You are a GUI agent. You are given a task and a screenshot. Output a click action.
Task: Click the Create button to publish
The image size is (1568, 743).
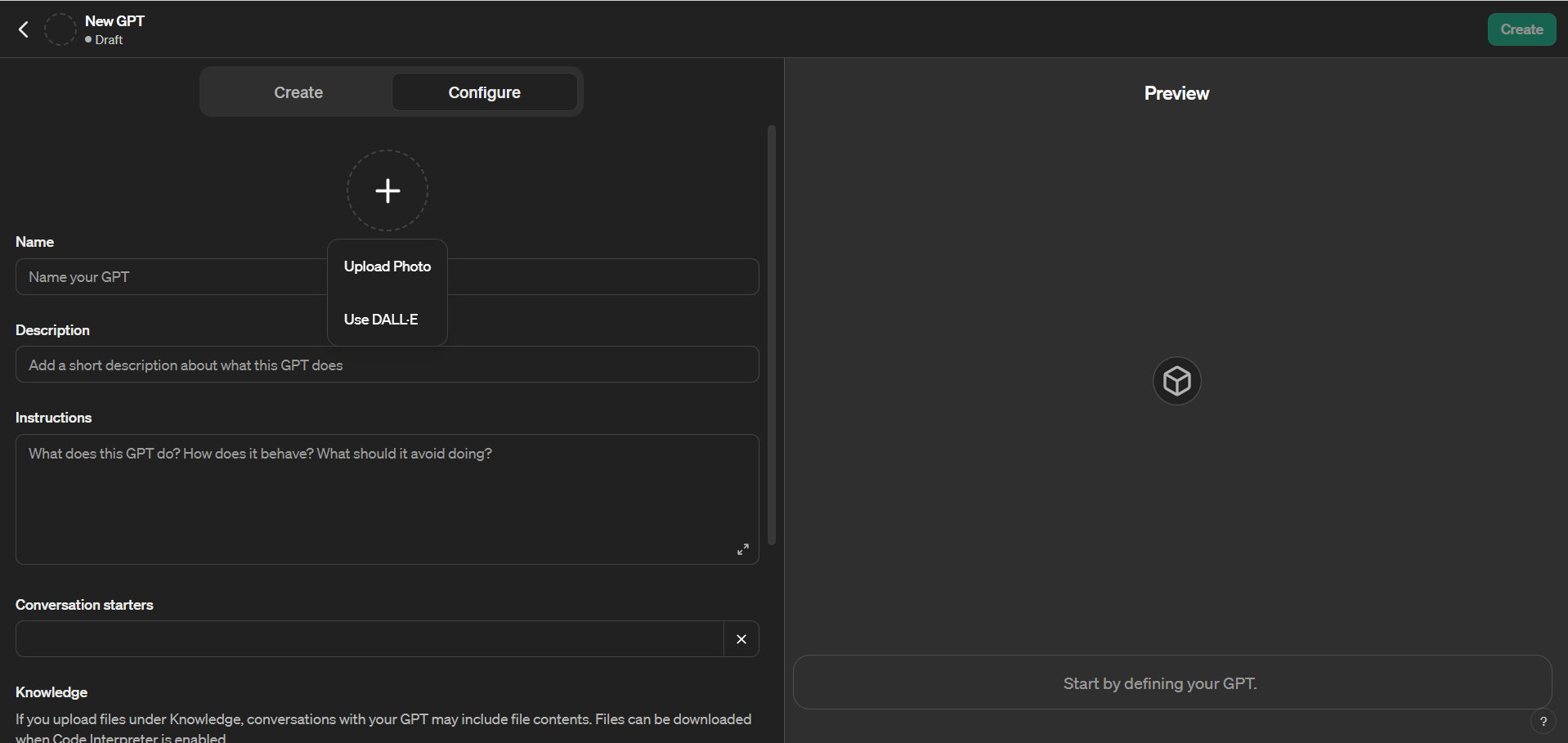[1521, 29]
